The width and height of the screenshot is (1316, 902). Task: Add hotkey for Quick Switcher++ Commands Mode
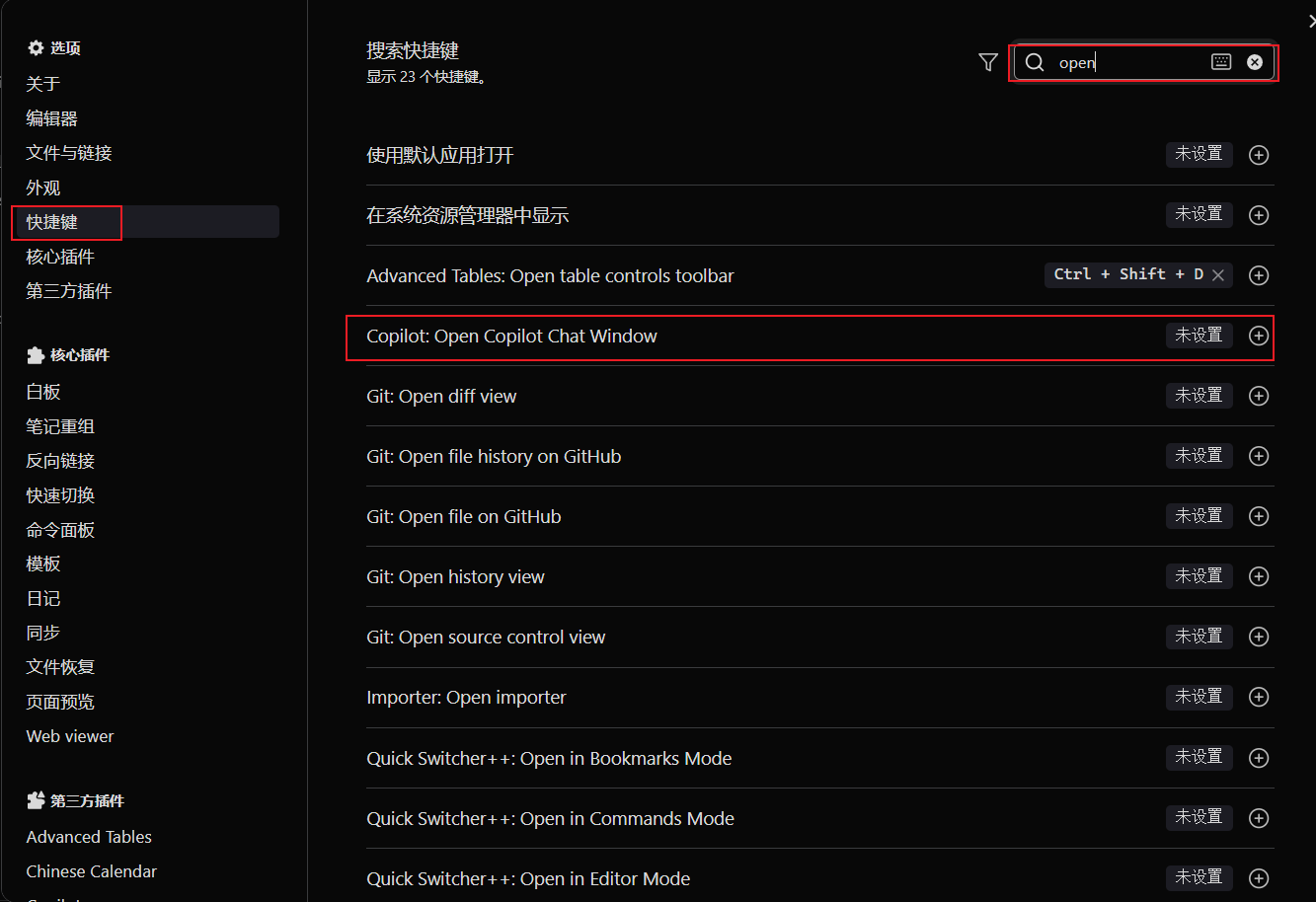1259,818
